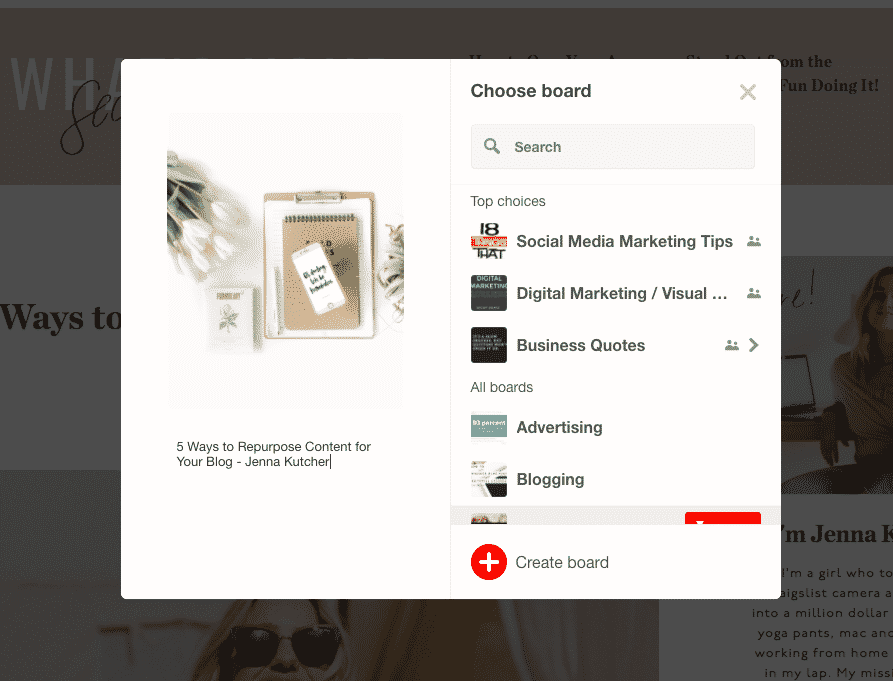The image size is (893, 681).
Task: Click the magnifying glass search icon
Action: pos(491,146)
